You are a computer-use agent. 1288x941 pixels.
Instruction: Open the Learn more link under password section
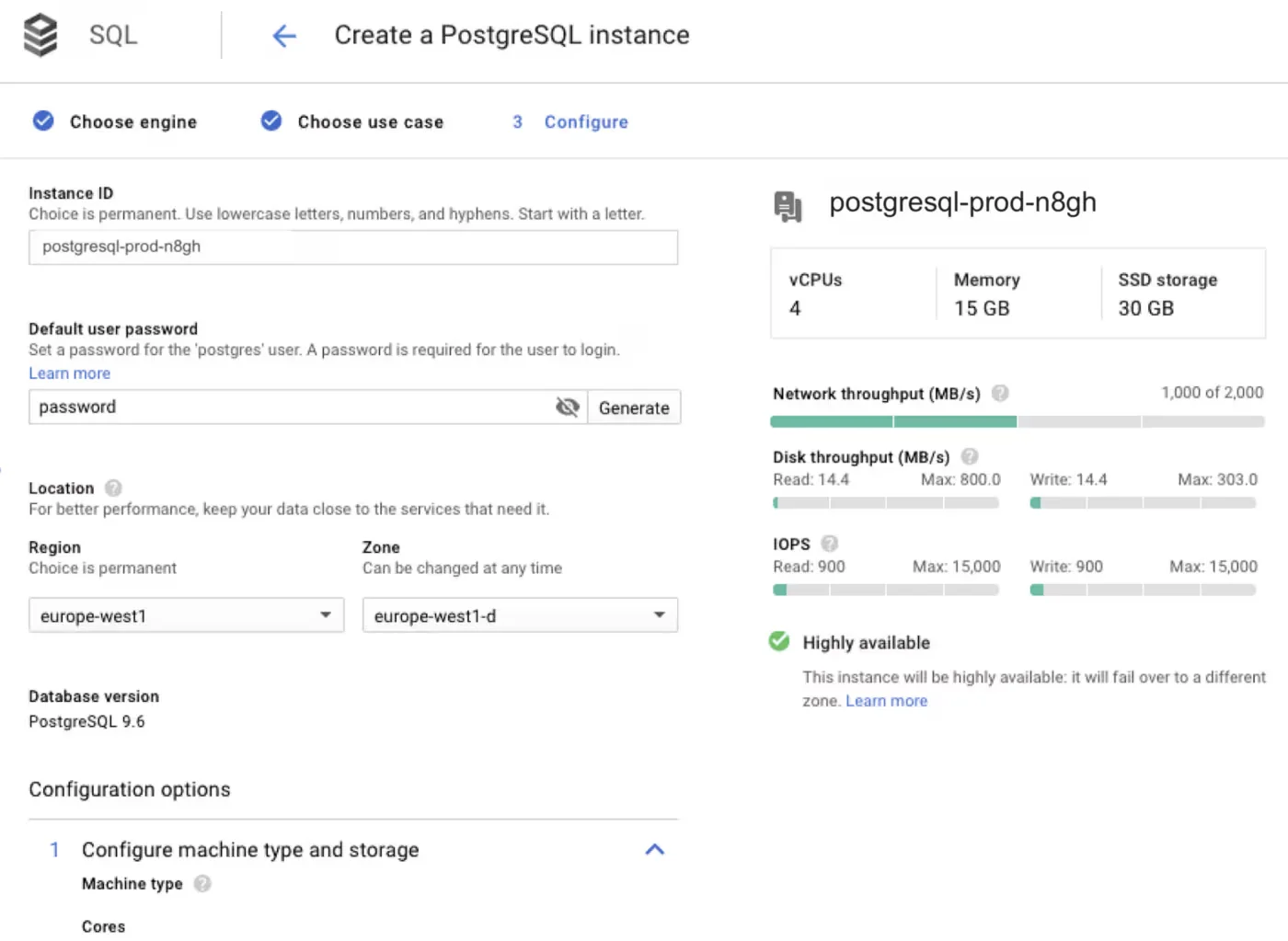(x=69, y=373)
